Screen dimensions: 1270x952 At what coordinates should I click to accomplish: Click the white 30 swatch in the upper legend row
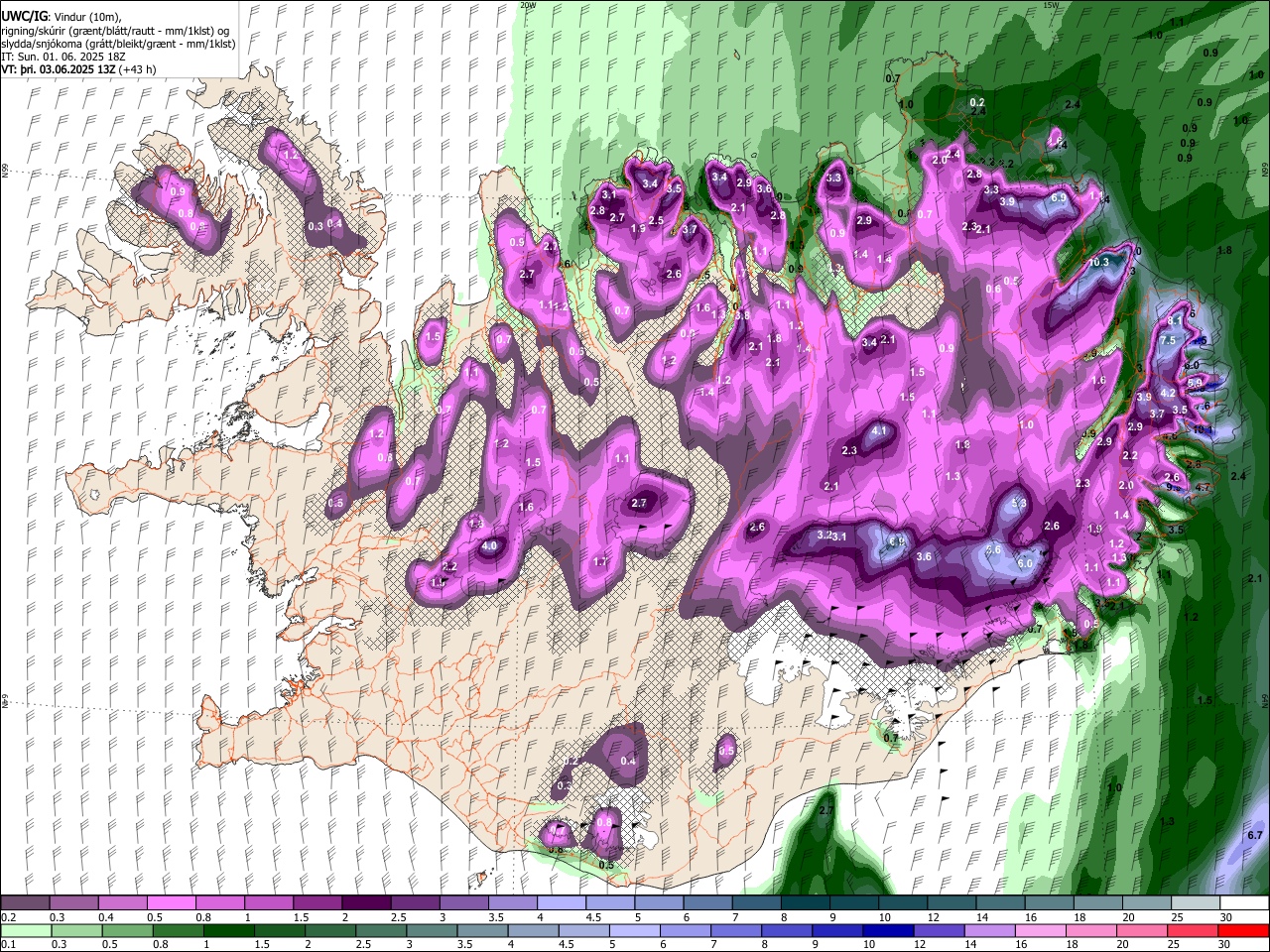click(1244, 903)
